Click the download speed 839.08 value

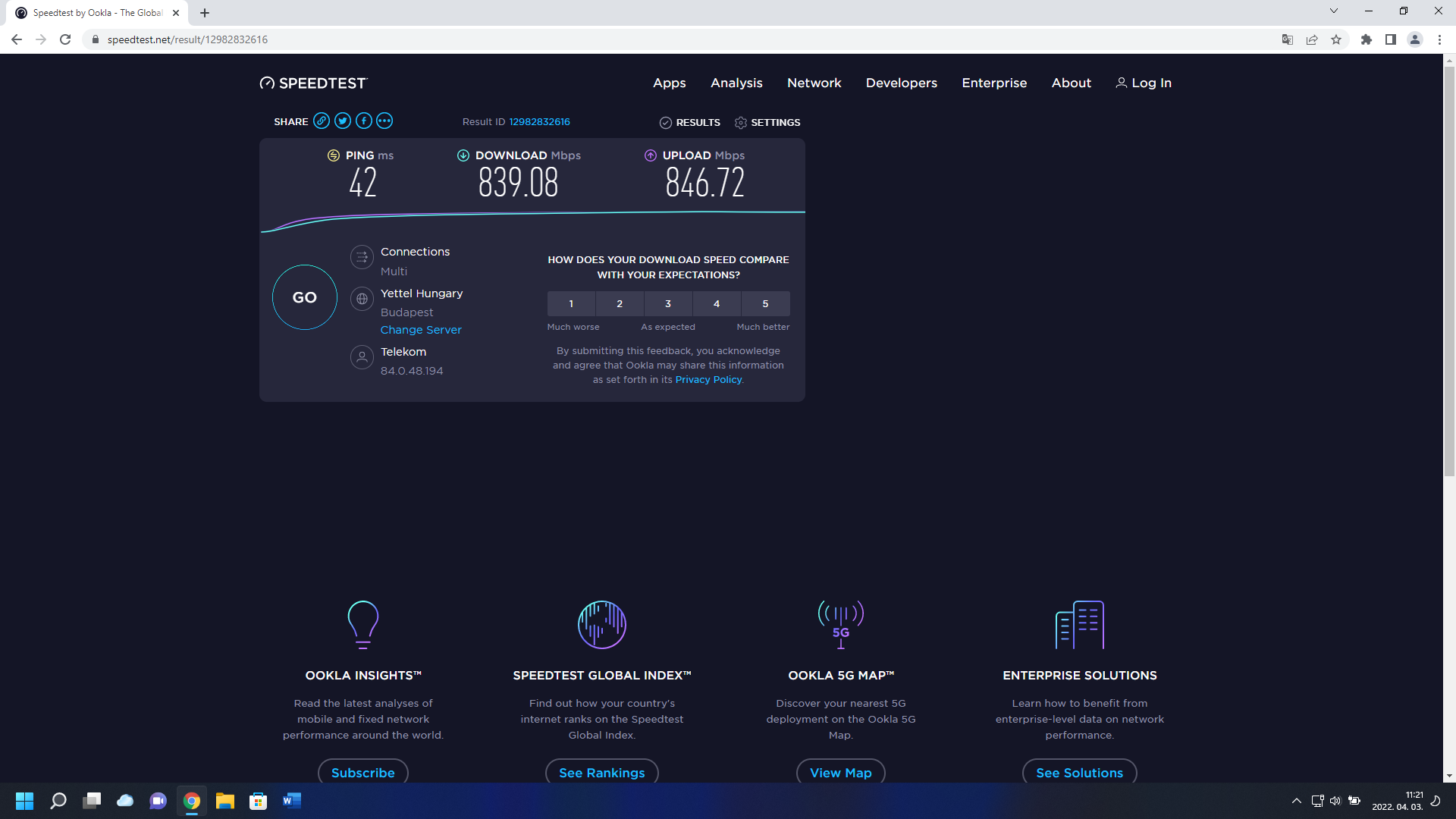pos(519,183)
